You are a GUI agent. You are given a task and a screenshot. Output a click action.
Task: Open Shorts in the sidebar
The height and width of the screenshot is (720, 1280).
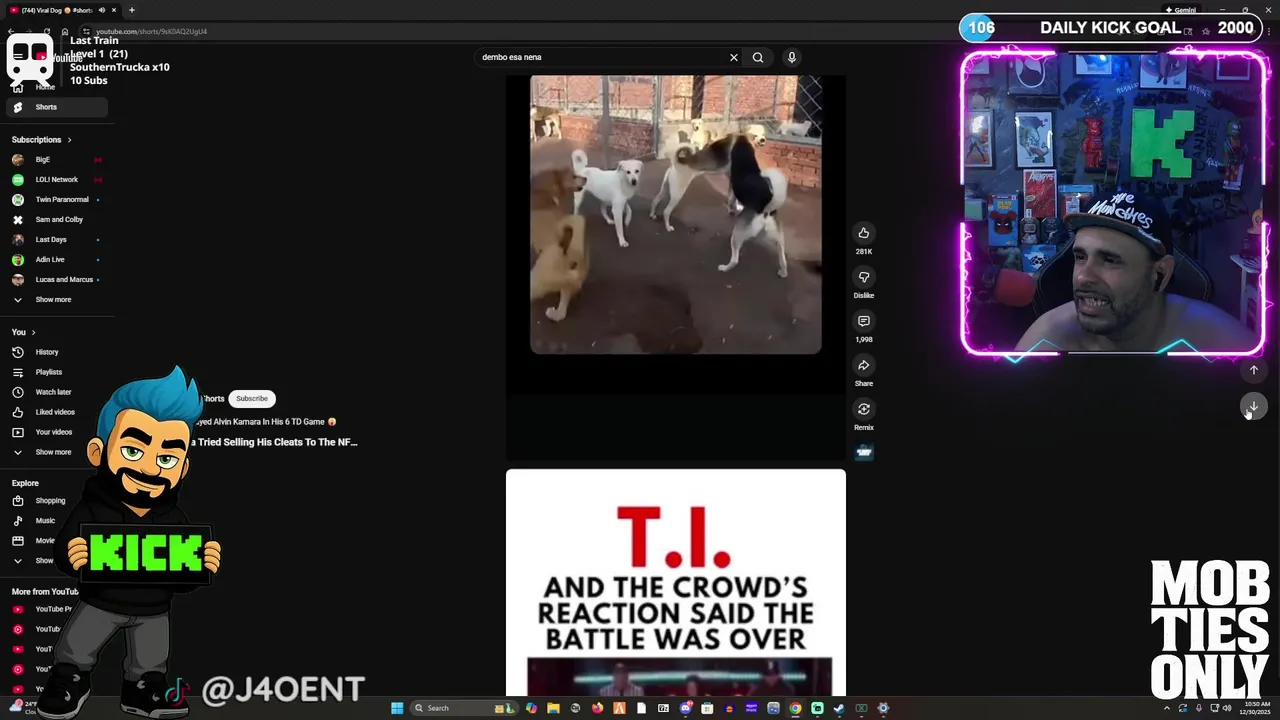pyautogui.click(x=56, y=107)
